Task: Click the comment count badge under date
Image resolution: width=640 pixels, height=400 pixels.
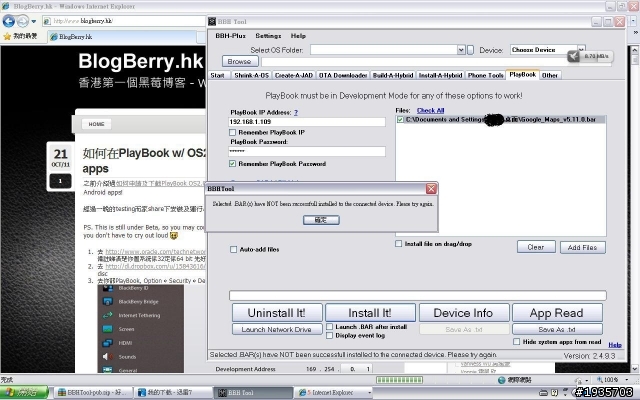Action: (x=60, y=181)
